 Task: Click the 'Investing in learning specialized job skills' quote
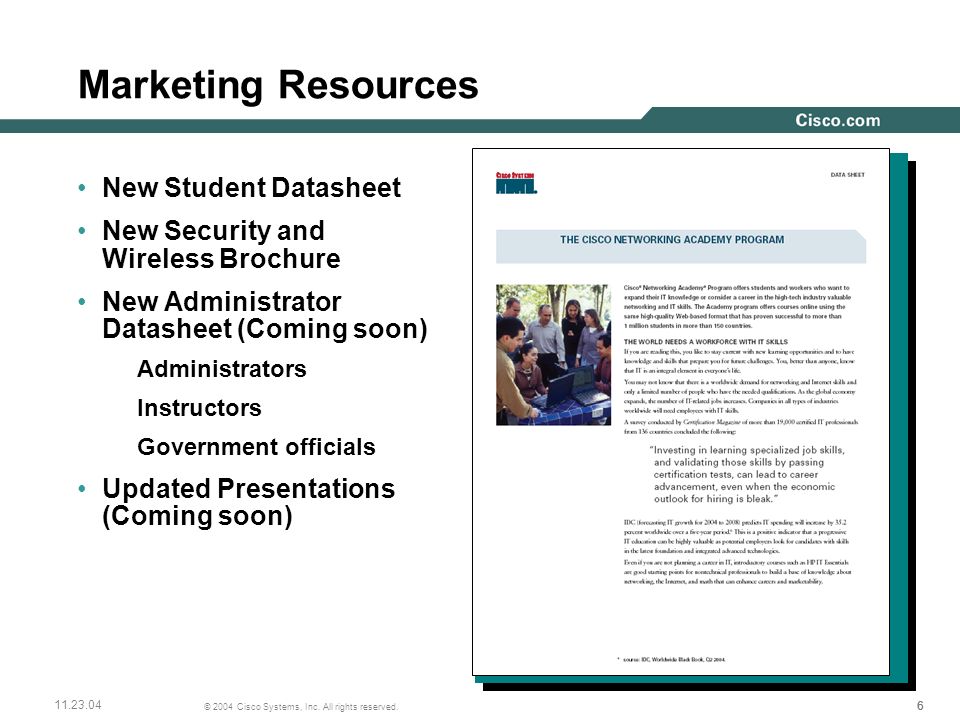pos(746,474)
